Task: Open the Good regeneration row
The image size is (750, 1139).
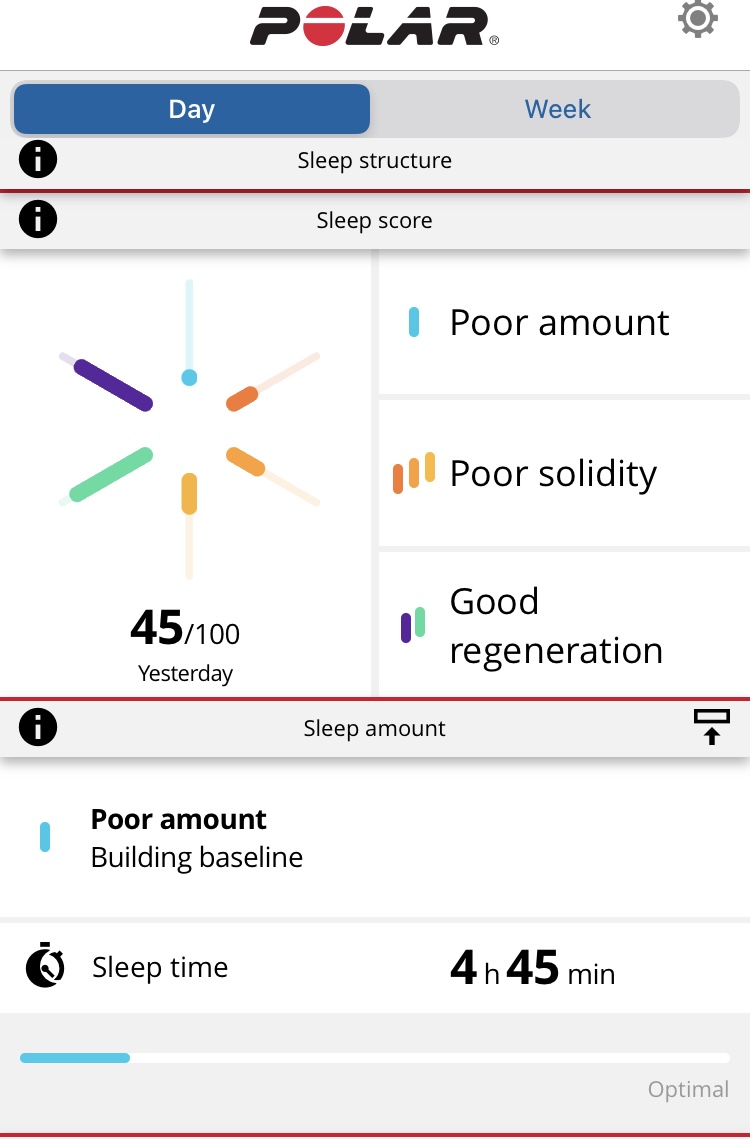Action: [565, 625]
